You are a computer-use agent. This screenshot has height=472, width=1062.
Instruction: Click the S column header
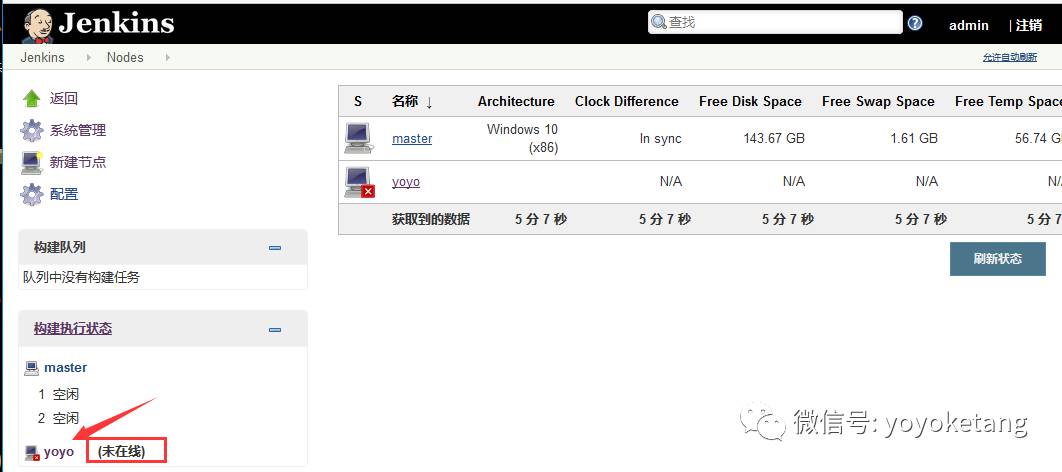(358, 102)
